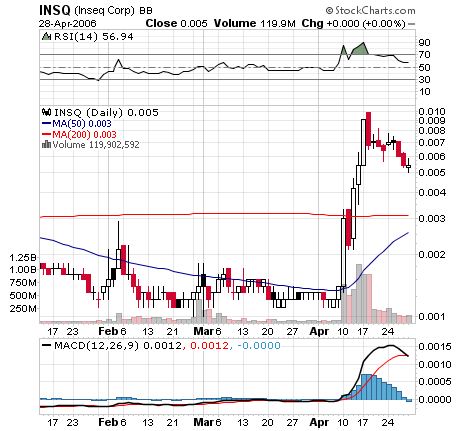The width and height of the screenshot is (460, 431).
Task: Select the blue MA(50) line swatch
Action: coord(46,123)
